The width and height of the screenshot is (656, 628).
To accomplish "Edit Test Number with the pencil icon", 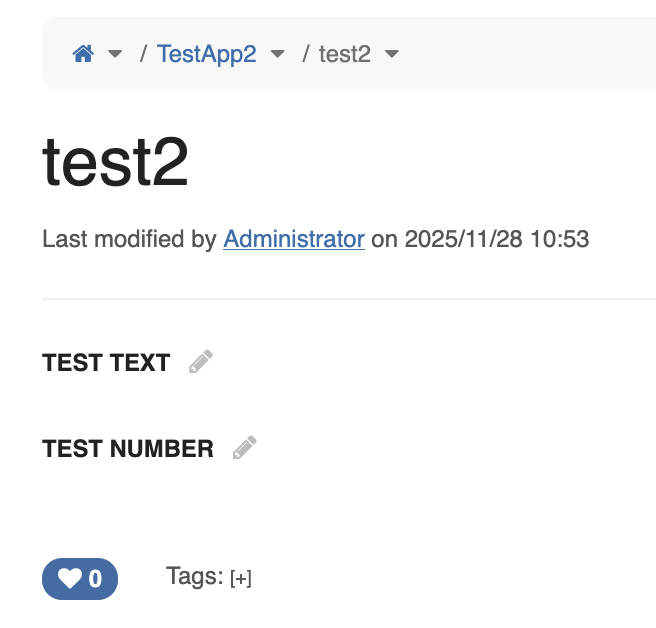I will [x=244, y=448].
